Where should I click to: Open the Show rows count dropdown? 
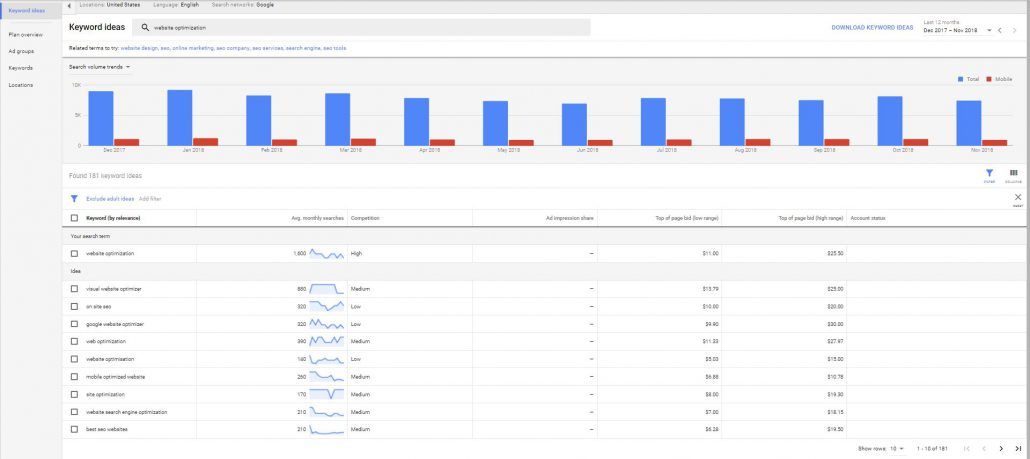click(899, 448)
